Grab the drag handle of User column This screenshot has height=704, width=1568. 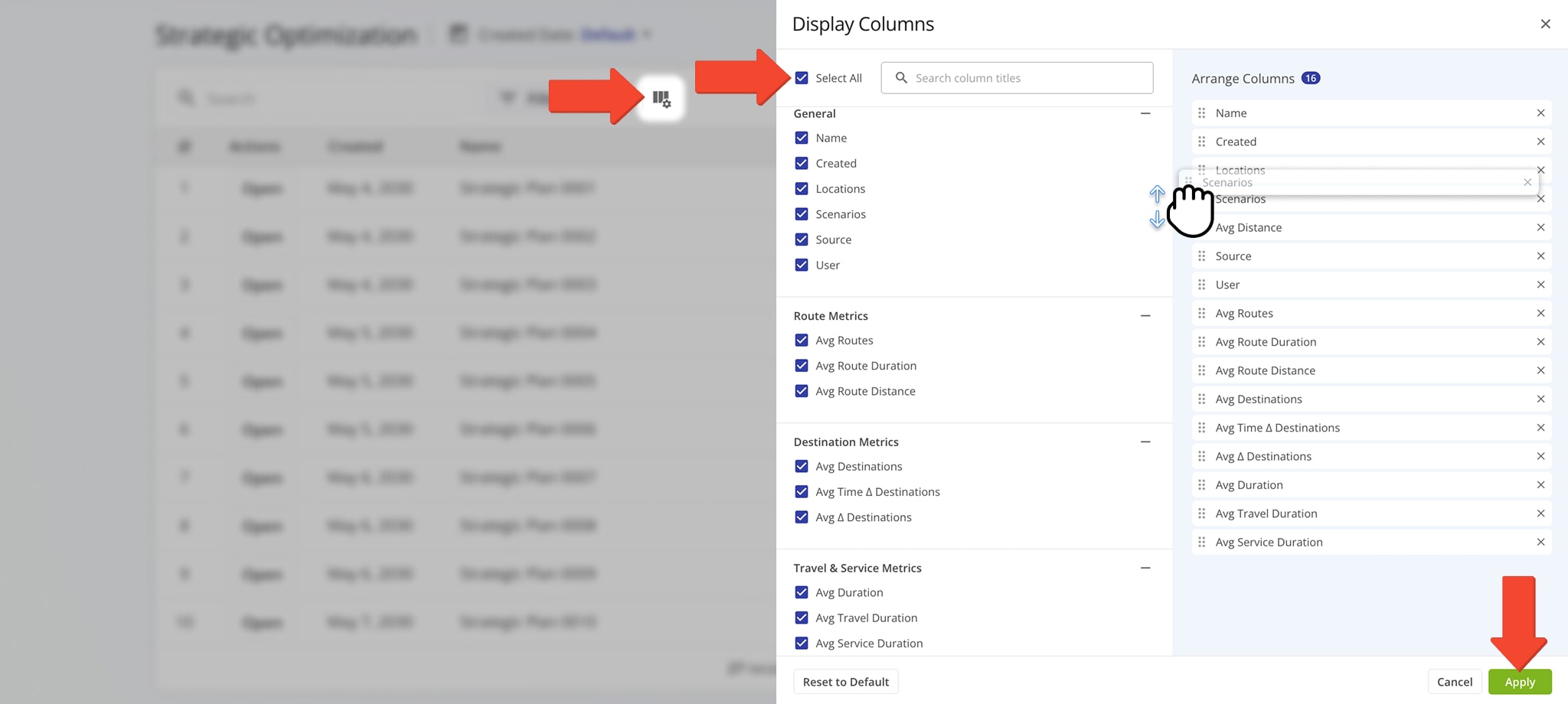click(x=1201, y=285)
